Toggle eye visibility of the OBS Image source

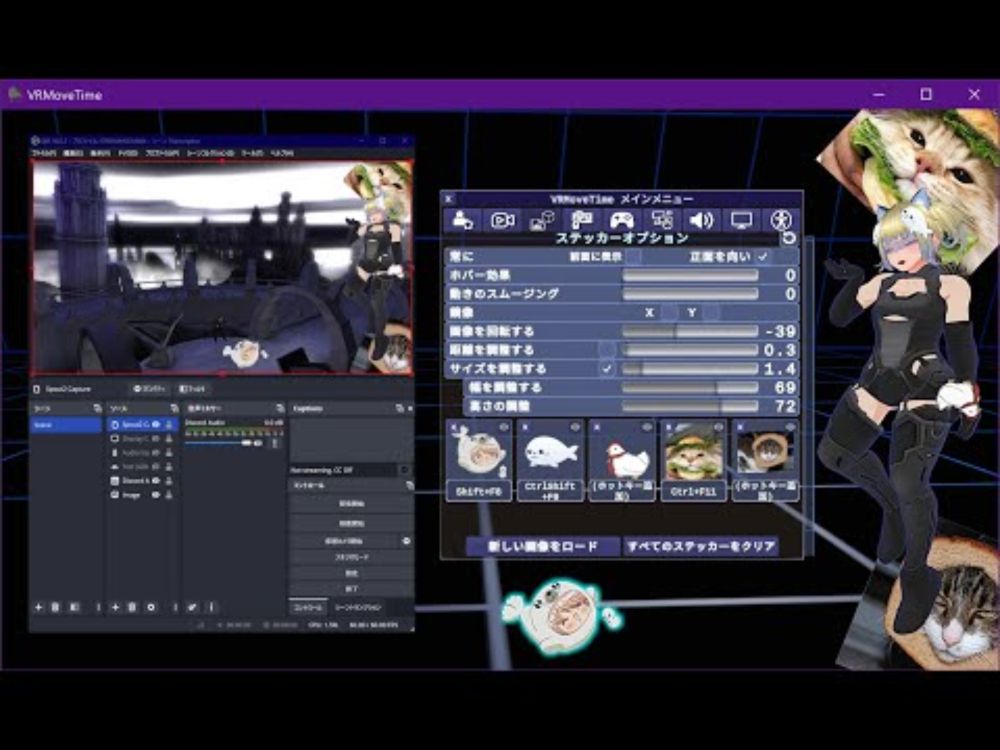156,495
